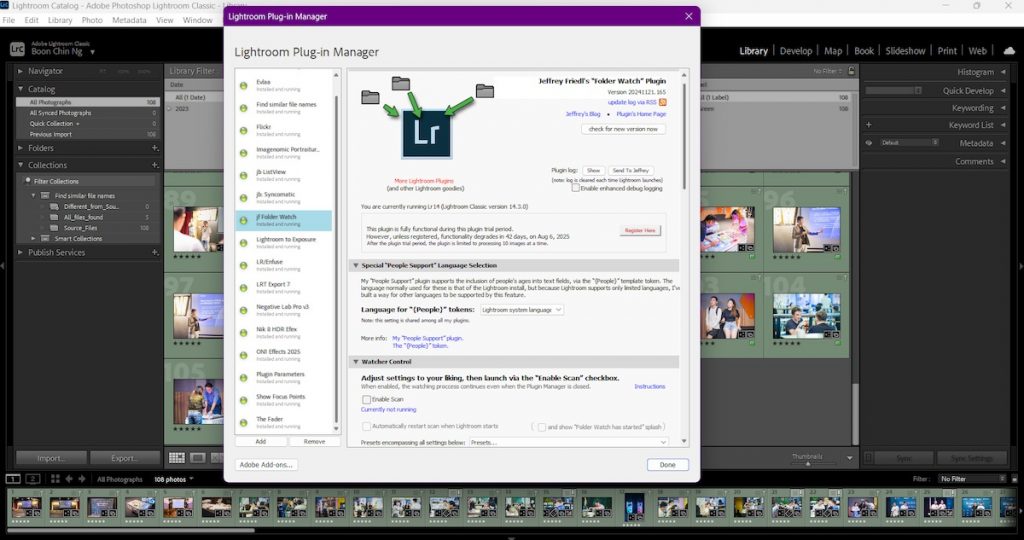Click check for new version now button
The height and width of the screenshot is (540, 1024).
click(623, 129)
